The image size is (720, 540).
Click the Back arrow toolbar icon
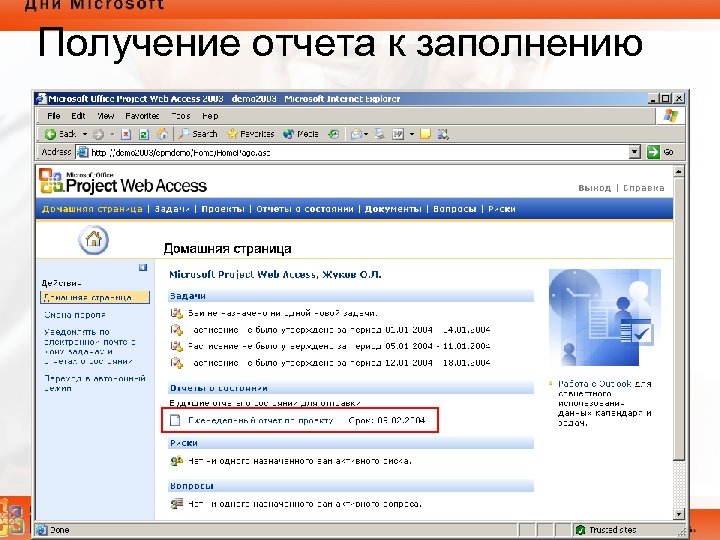point(51,134)
